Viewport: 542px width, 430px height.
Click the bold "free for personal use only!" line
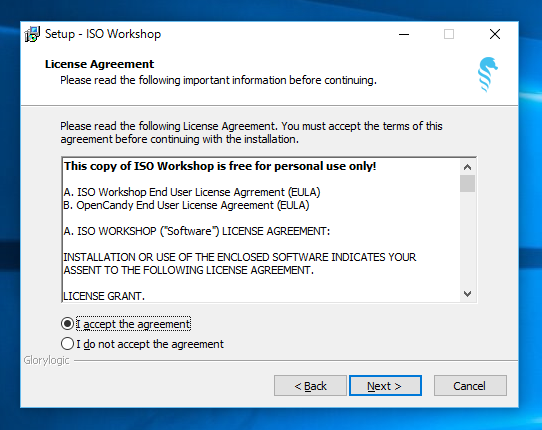point(220,166)
